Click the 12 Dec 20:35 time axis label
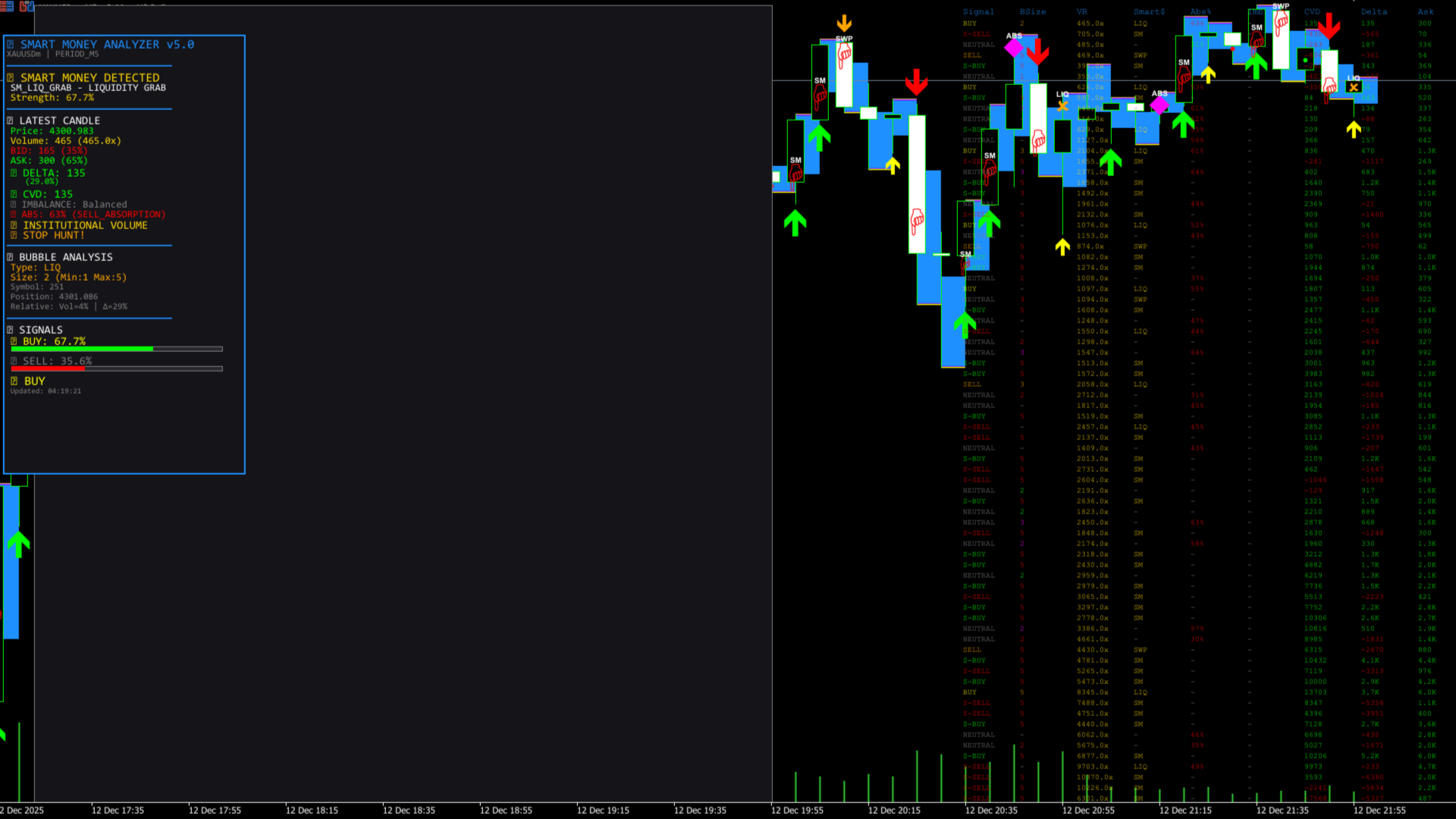1456x819 pixels. [990, 811]
